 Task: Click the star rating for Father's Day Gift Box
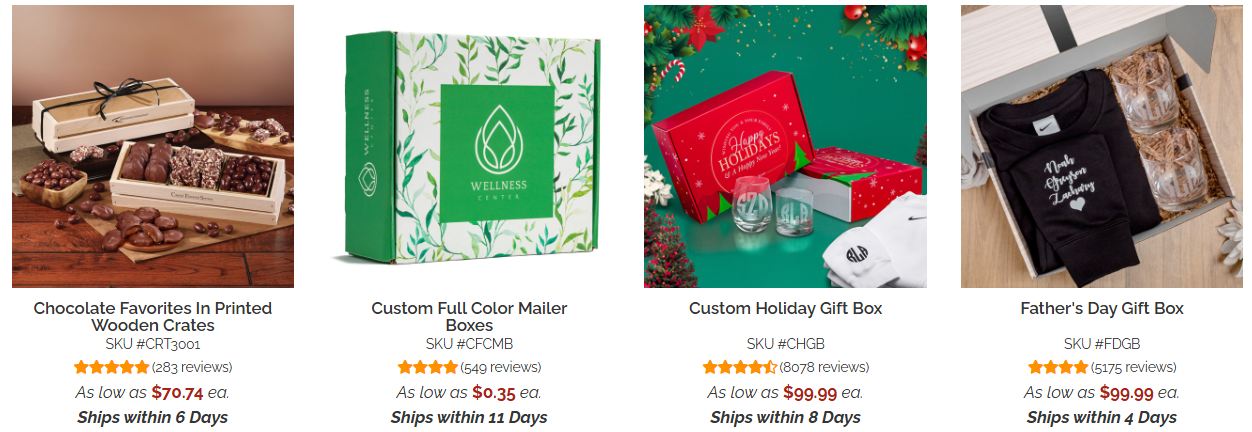[1058, 367]
